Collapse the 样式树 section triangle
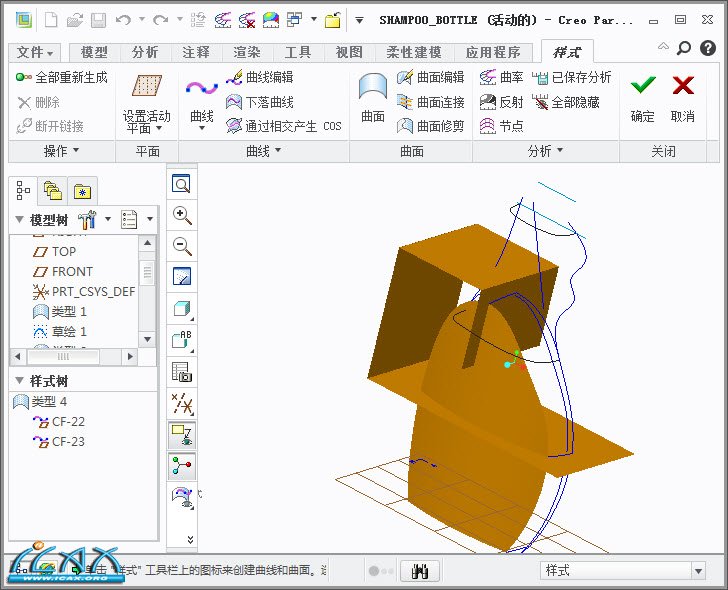Viewport: 728px width, 590px height. [x=20, y=381]
